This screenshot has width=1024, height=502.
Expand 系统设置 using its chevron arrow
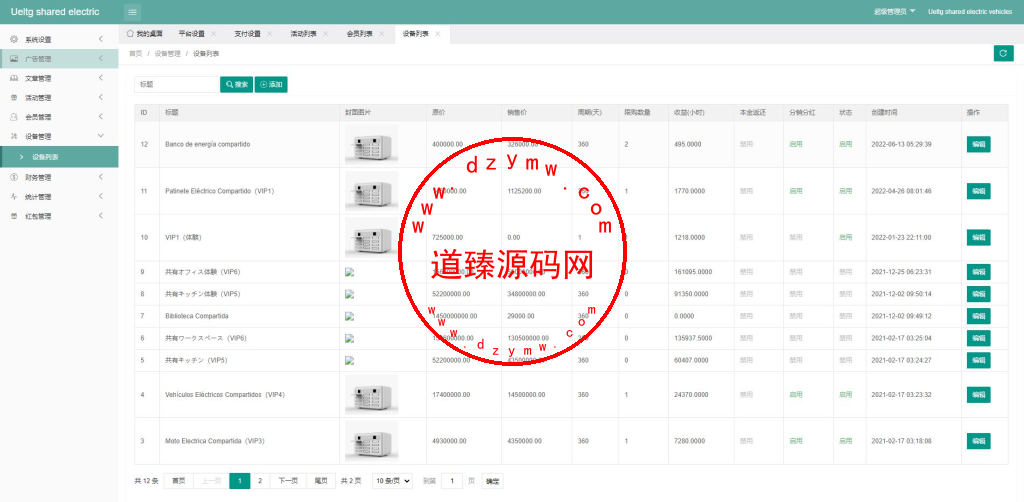[101, 39]
